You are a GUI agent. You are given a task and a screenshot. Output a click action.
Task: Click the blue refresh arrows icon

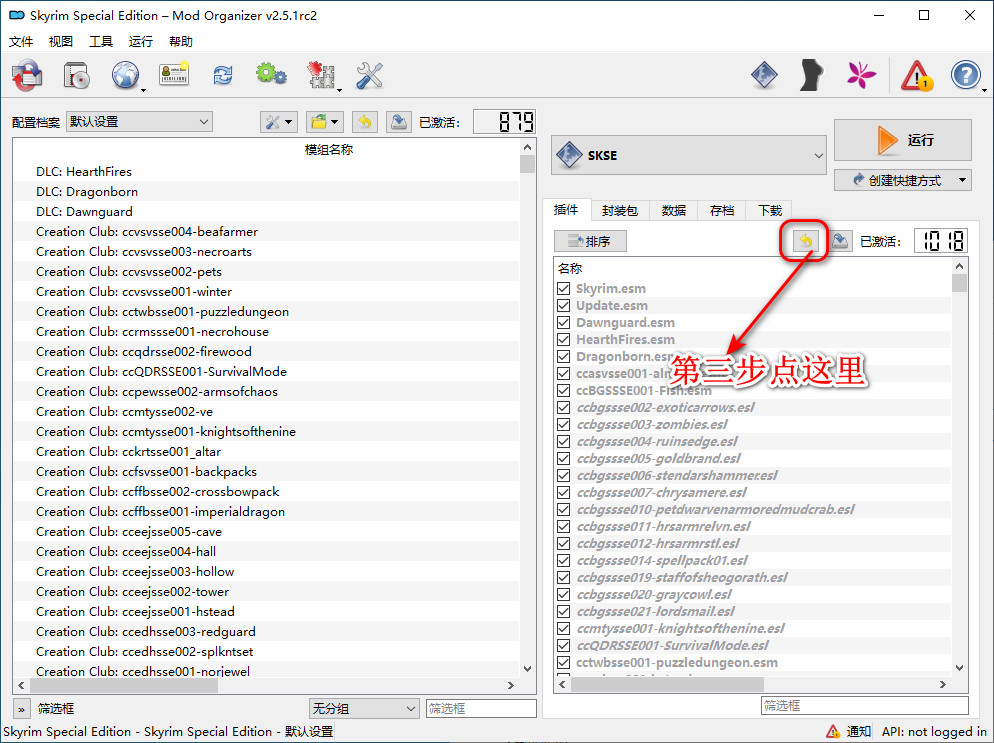(222, 75)
